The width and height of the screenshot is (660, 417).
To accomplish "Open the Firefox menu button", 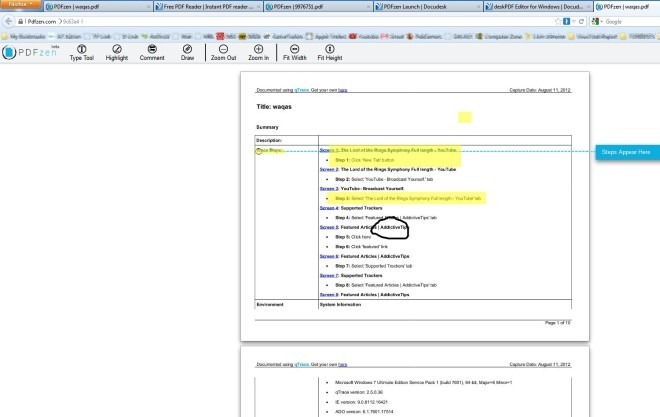I will (21, 5).
